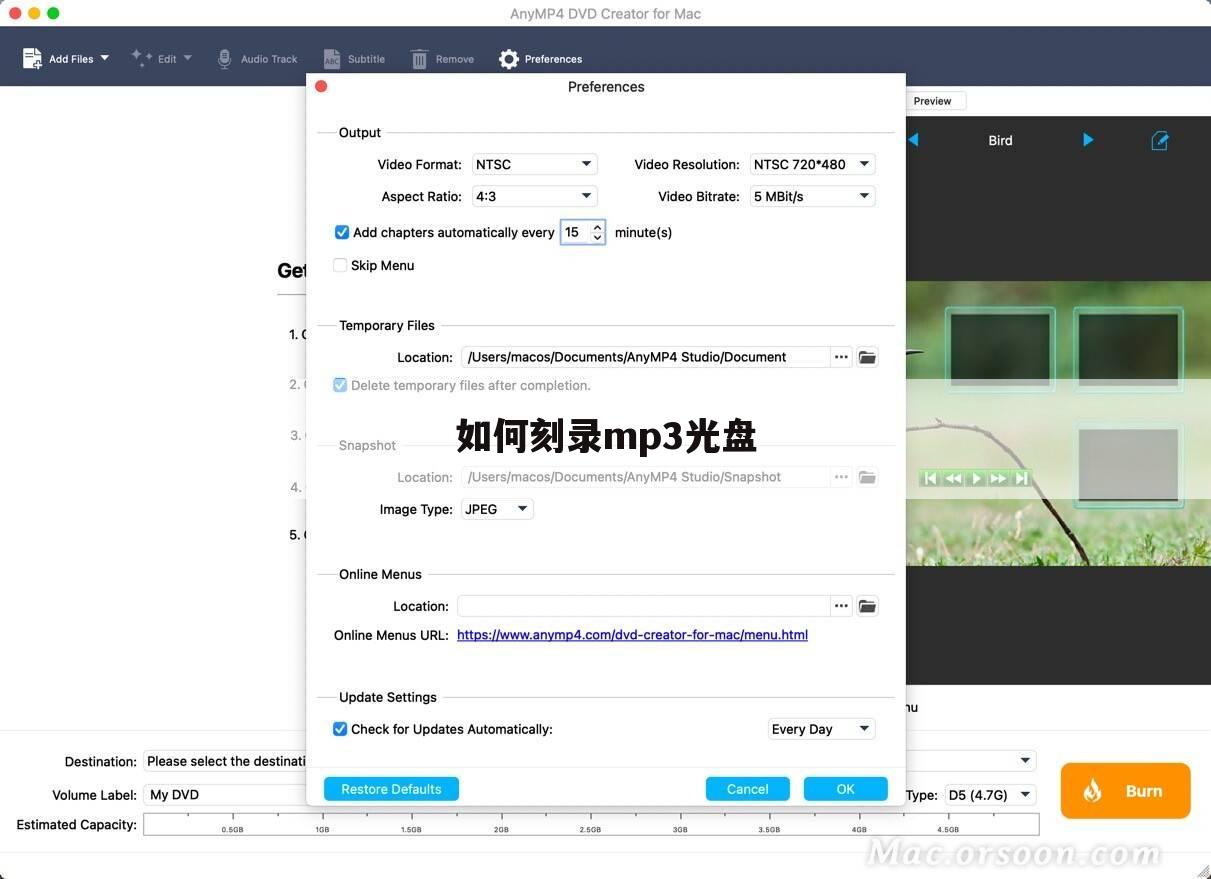Screen dimensions: 1211x879
Task: Click the Add Files document icon
Action: click(x=32, y=59)
